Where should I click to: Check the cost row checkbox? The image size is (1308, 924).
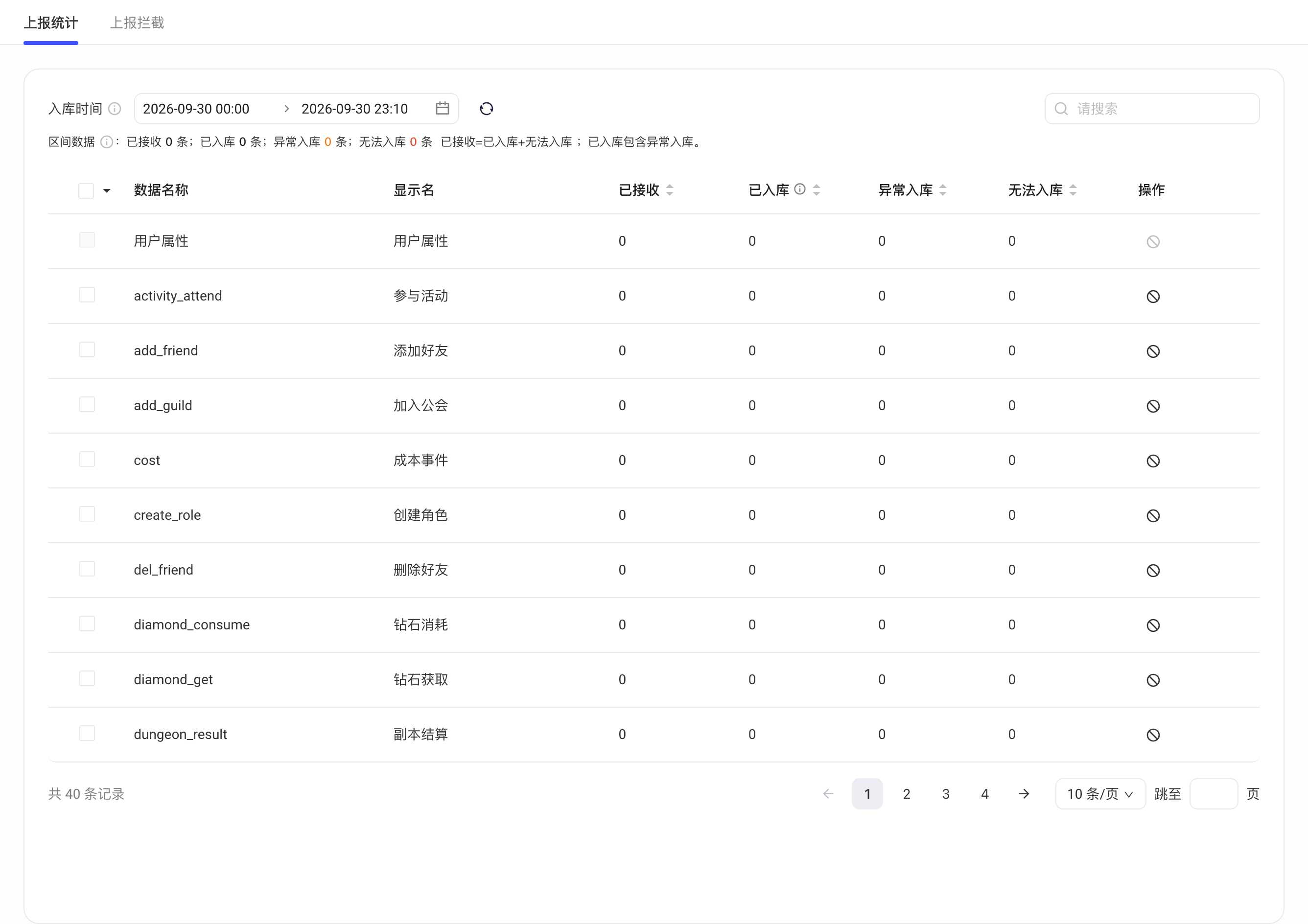point(87,459)
